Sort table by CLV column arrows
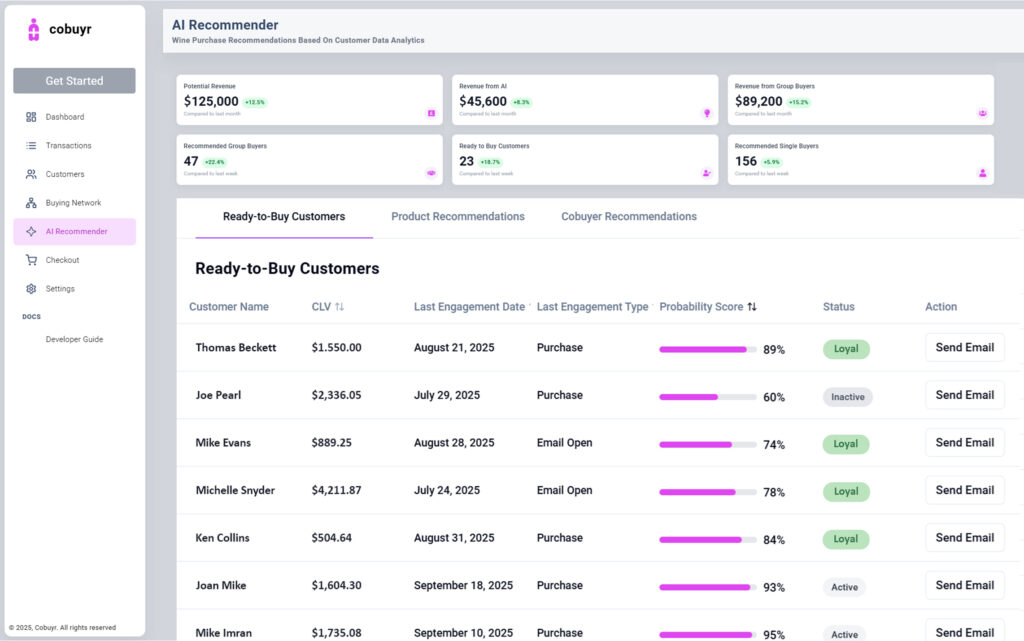The width and height of the screenshot is (1024, 641). tap(339, 307)
